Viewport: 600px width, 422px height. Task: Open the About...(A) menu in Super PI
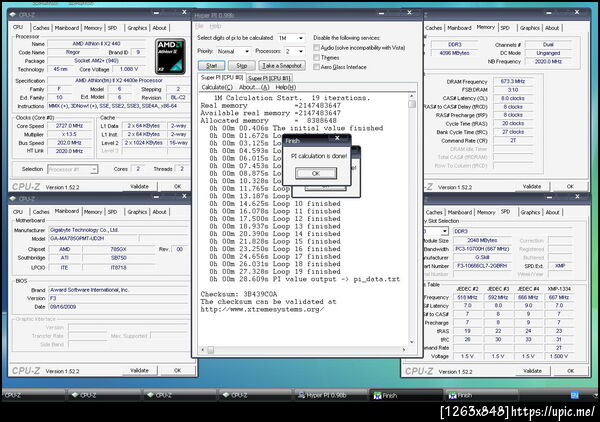(254, 87)
